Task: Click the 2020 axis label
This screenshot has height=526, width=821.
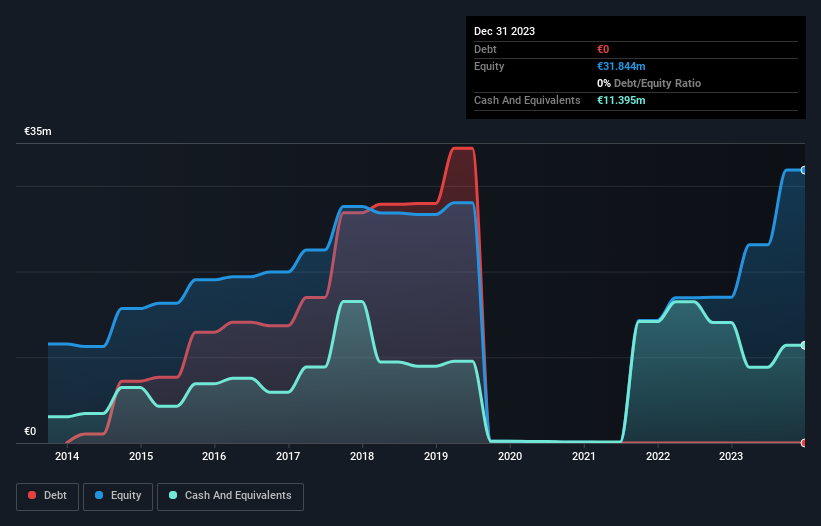Action: (x=510, y=456)
